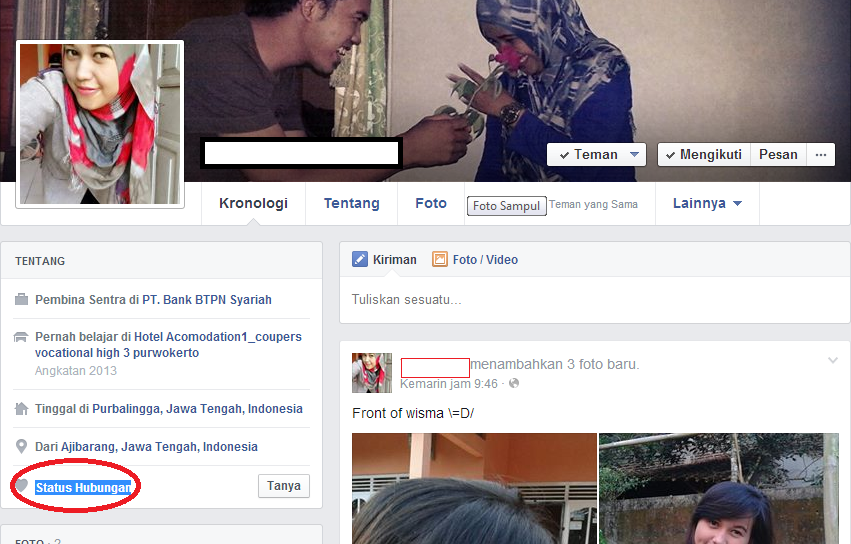Viewport: 851px width, 544px height.
Task: Click the post author's avatar thumbnail
Action: [x=372, y=373]
